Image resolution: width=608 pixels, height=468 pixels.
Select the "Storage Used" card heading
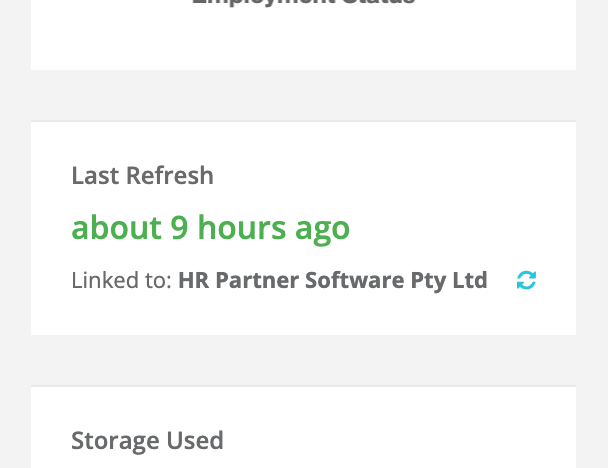pos(147,441)
